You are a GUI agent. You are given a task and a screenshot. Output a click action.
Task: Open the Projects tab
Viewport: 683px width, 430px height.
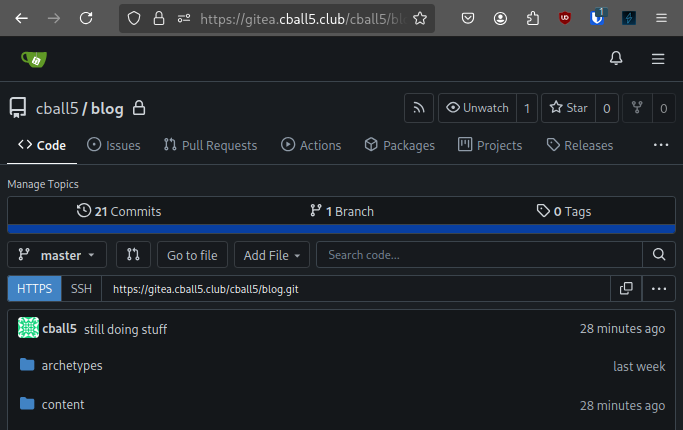pos(490,145)
